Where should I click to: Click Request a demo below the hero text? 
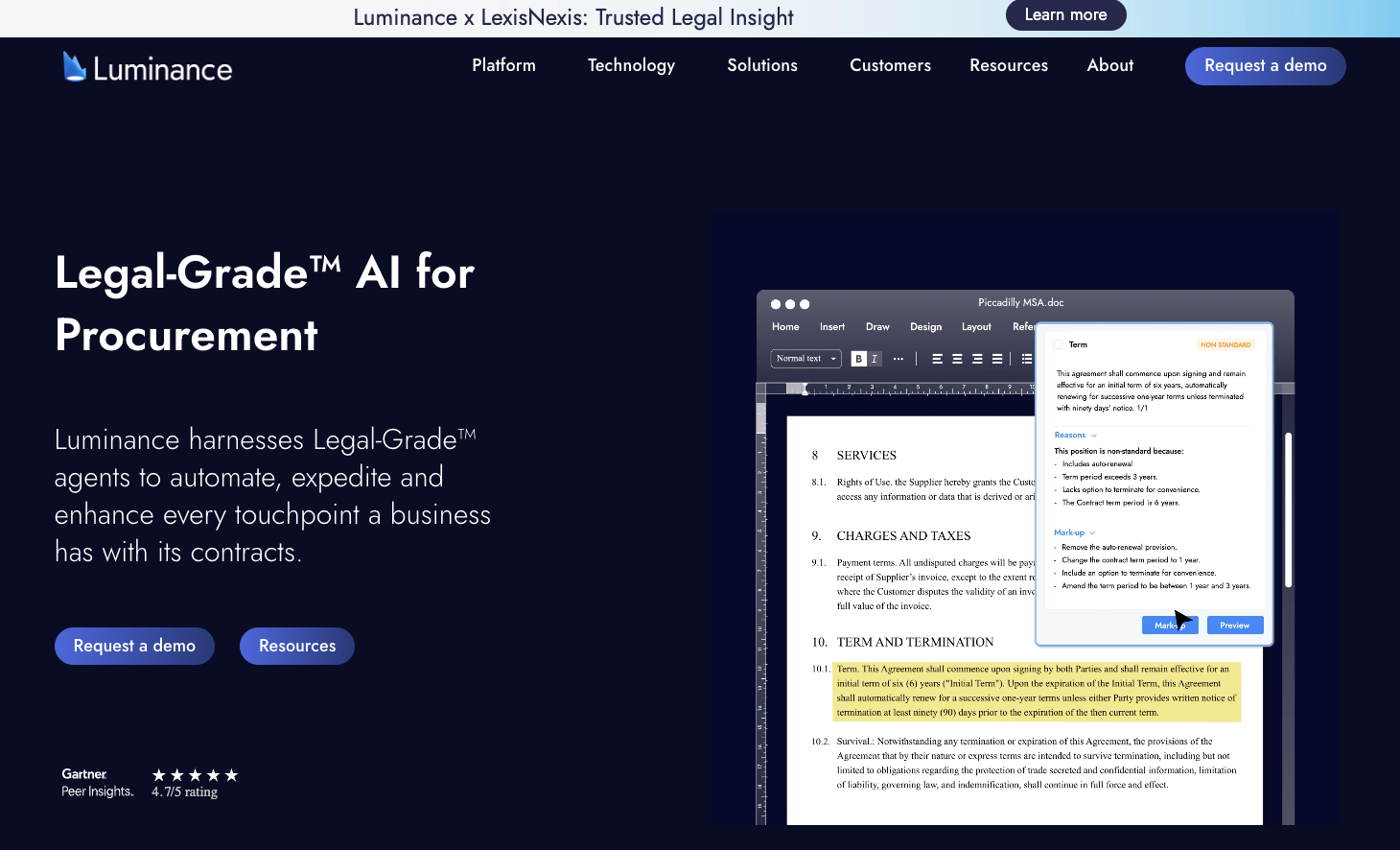(134, 646)
